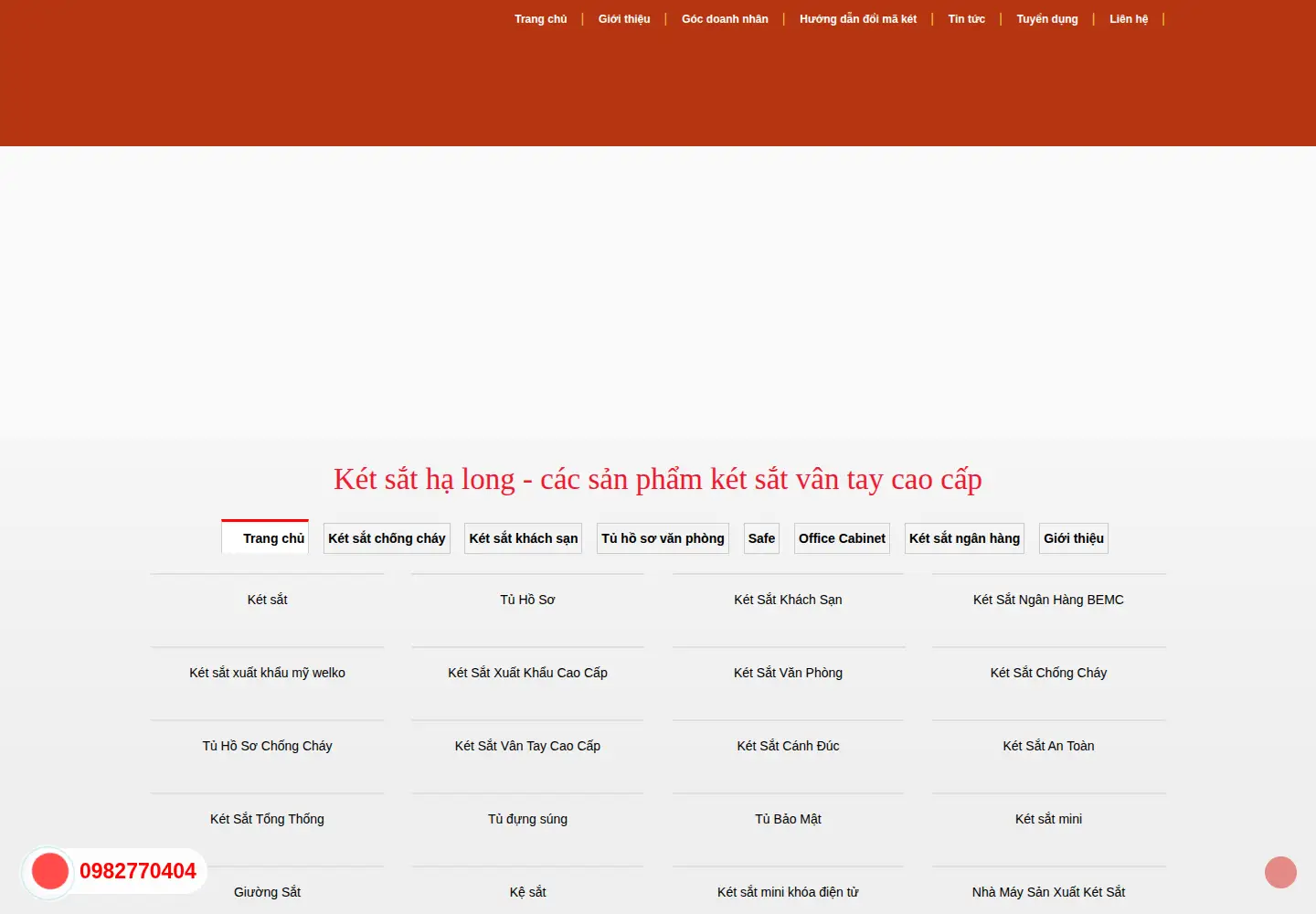Select Tủ hồ sơ văn phòng tab
1316x914 pixels.
click(x=663, y=538)
